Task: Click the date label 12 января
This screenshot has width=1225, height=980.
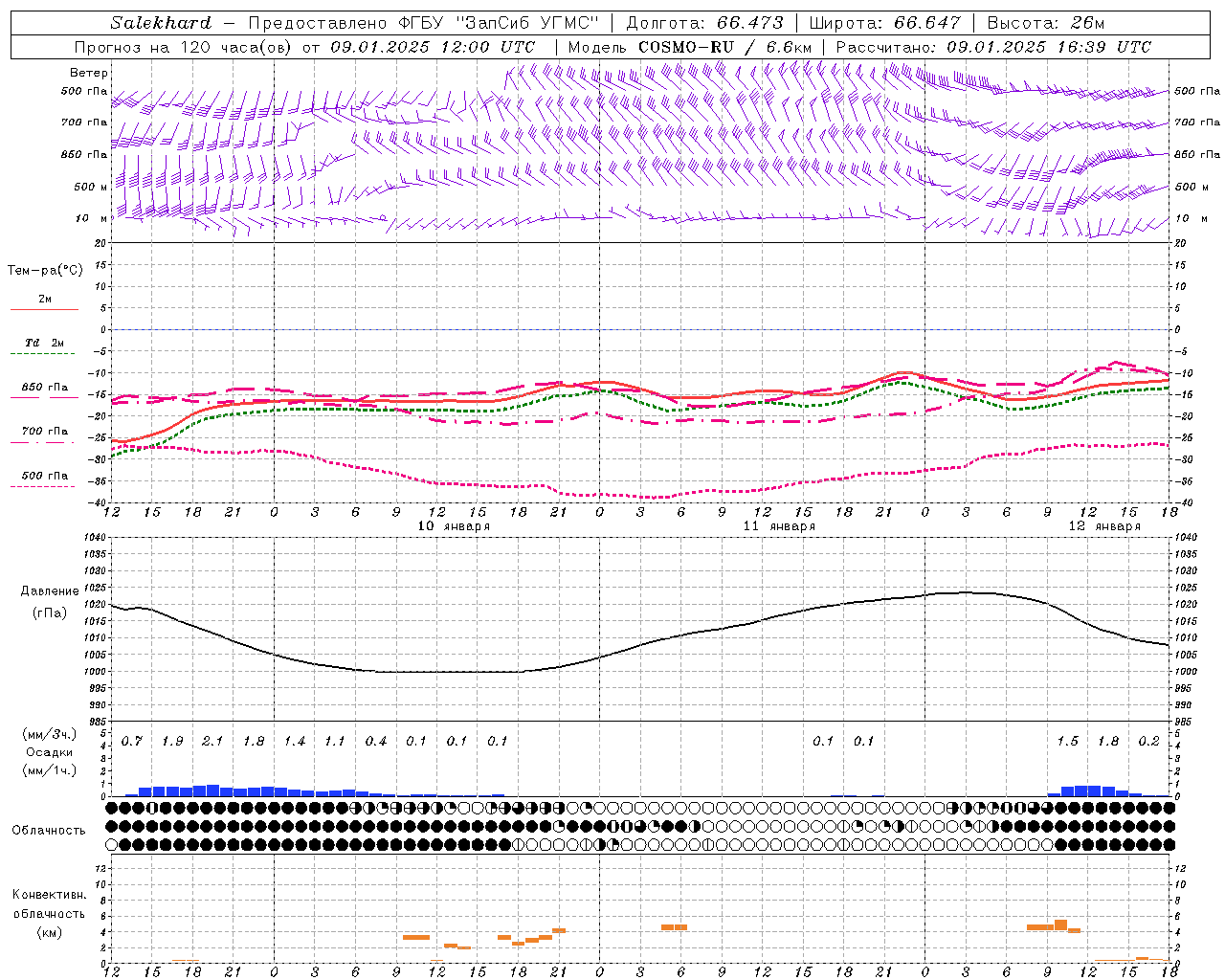Action: (x=1104, y=526)
